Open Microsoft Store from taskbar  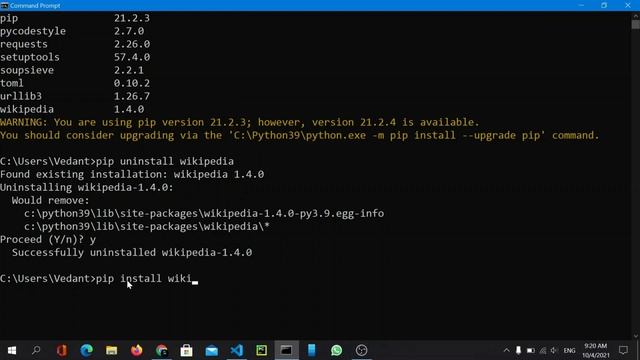click(187, 350)
